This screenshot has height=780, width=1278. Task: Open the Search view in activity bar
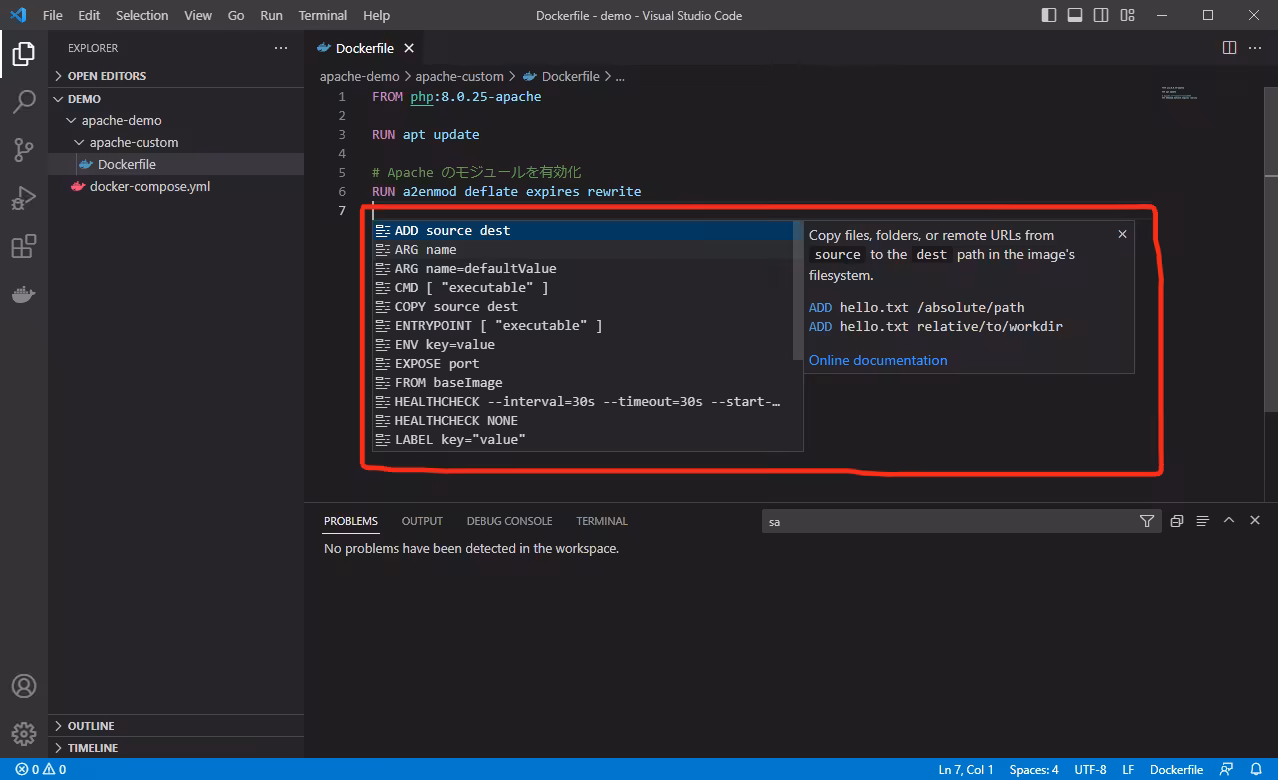point(24,101)
